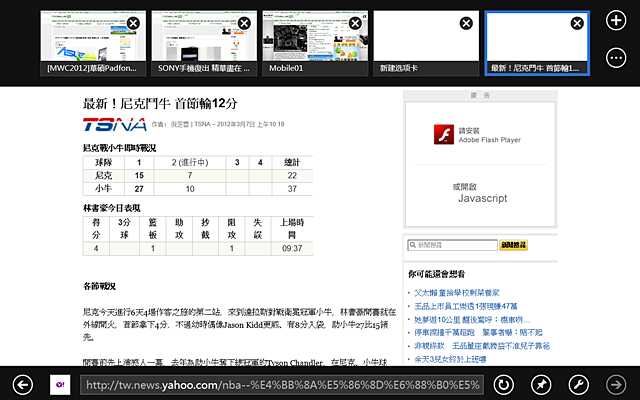Close the 新建选项卡 tab
Viewport: 640px width, 400px height.
[466, 23]
